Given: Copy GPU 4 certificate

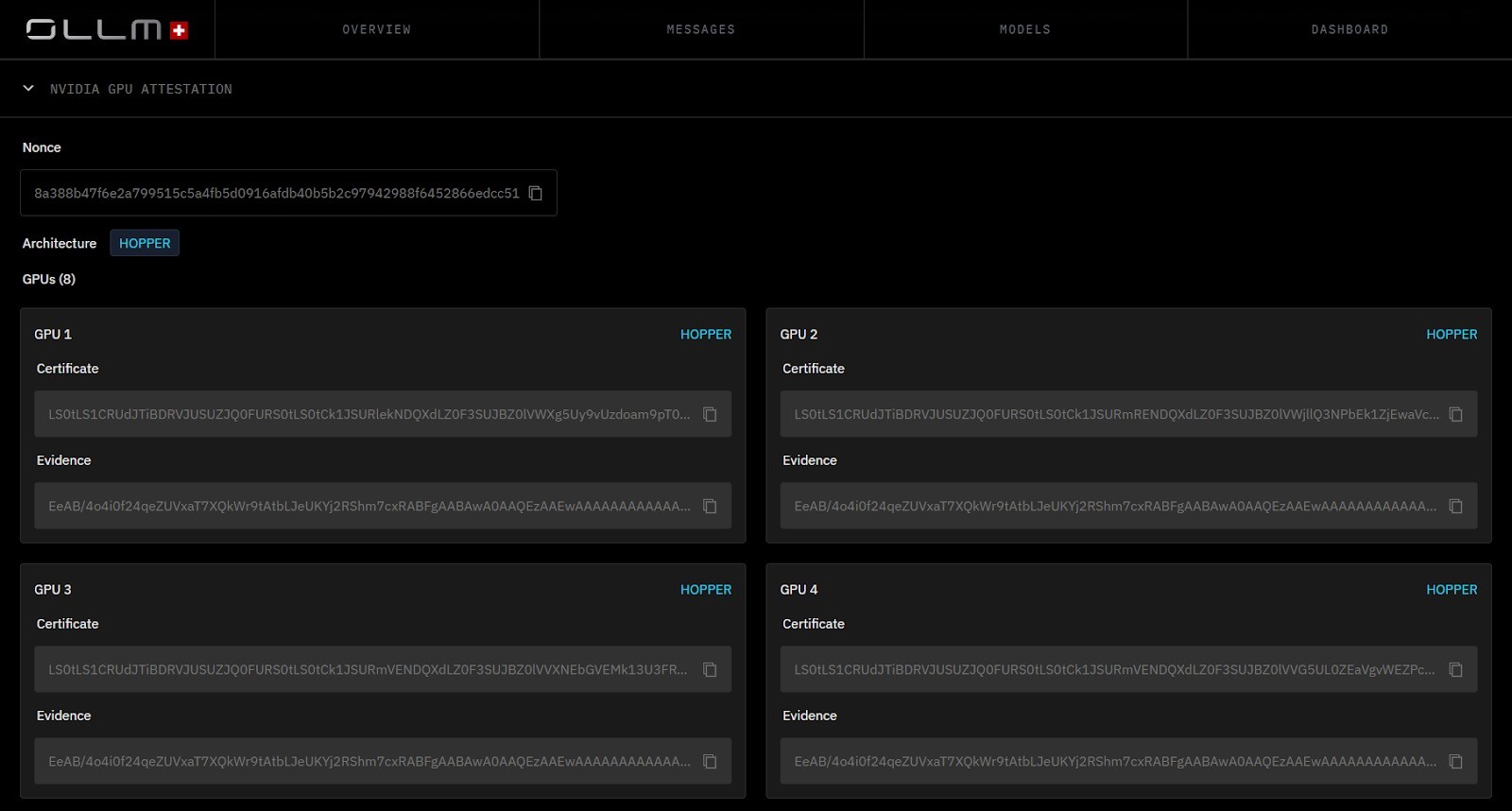Looking at the screenshot, I should click(x=1455, y=669).
